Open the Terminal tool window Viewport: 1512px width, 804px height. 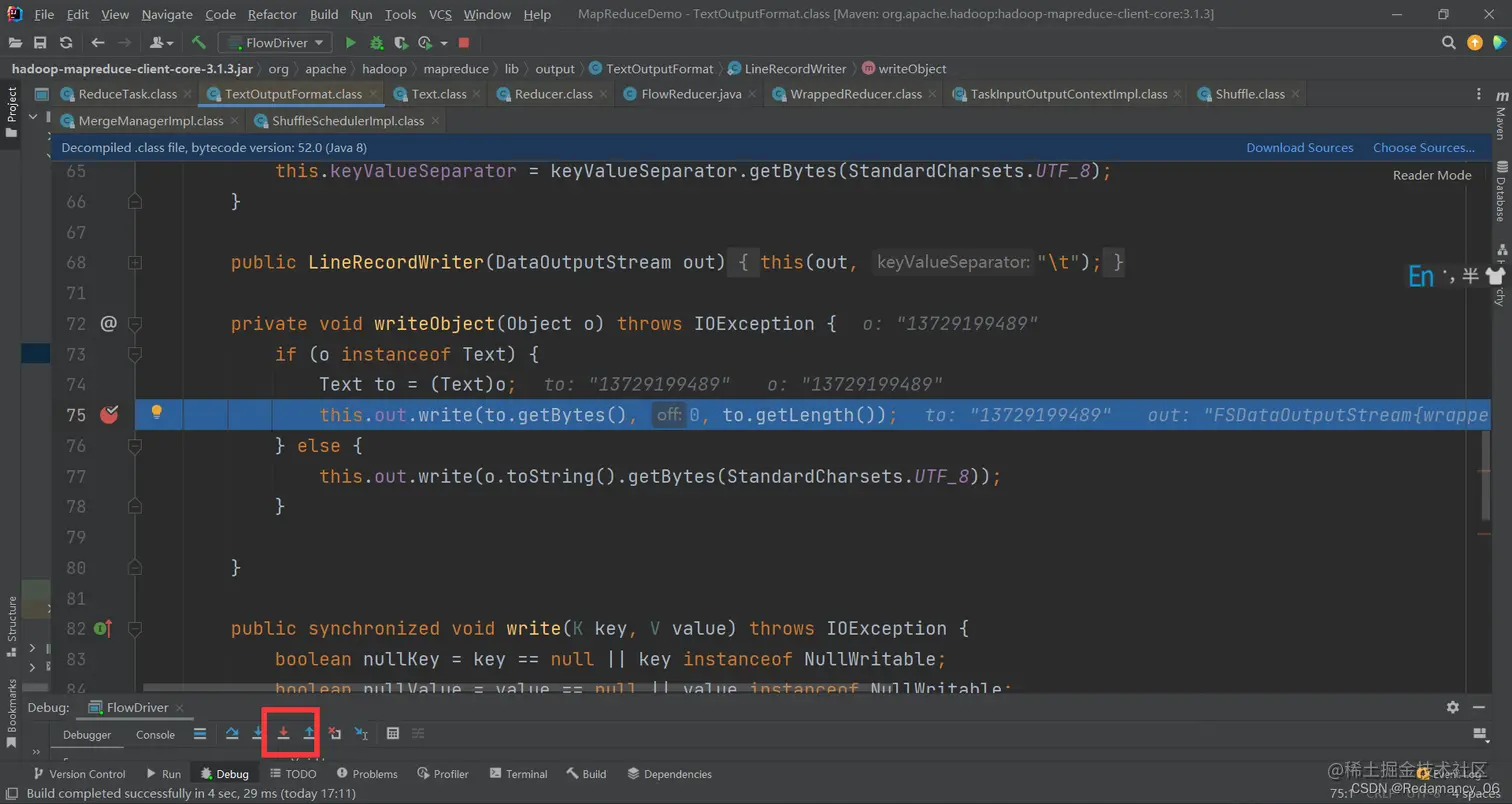(x=518, y=774)
